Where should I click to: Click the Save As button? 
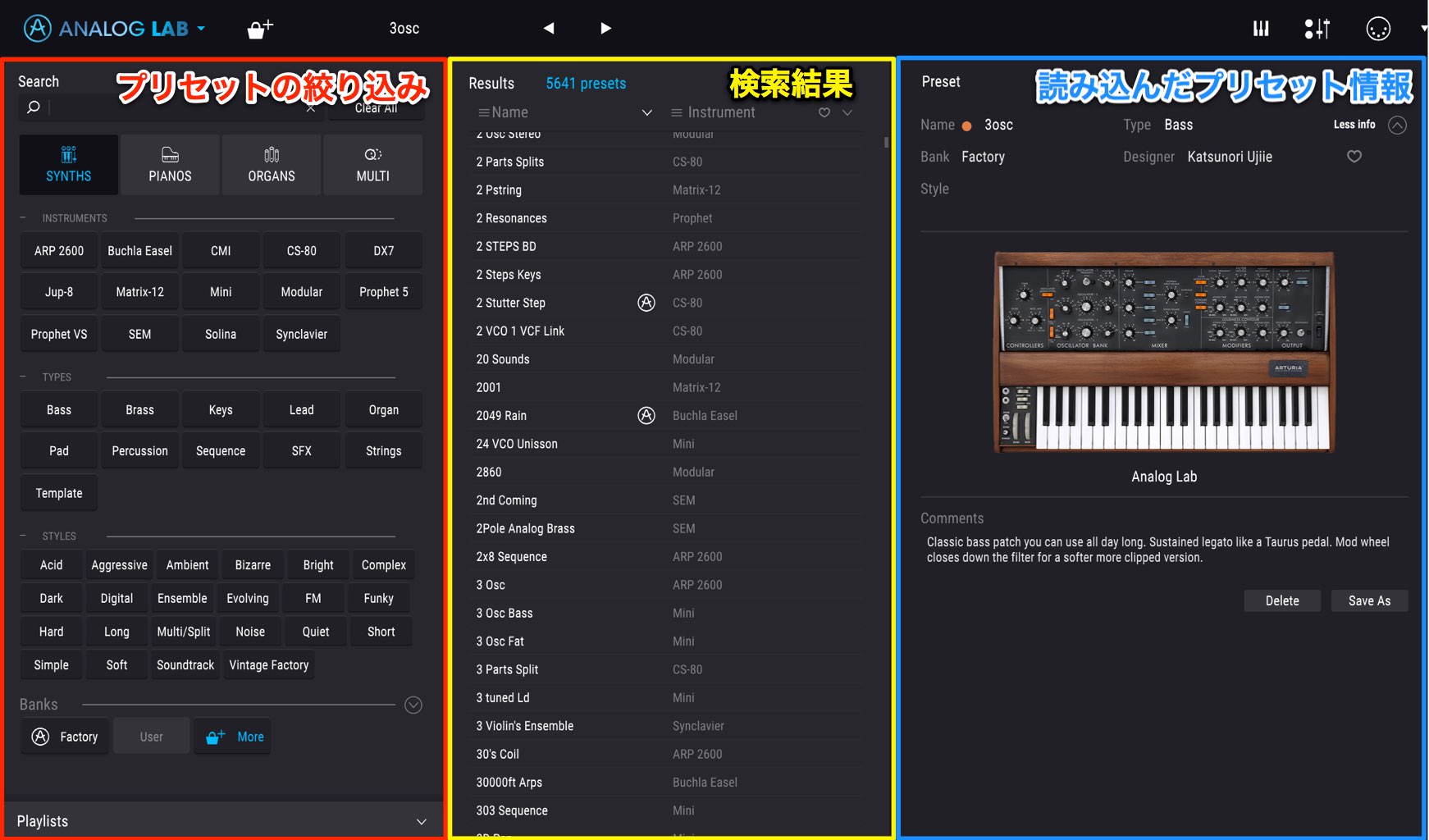click(1369, 600)
